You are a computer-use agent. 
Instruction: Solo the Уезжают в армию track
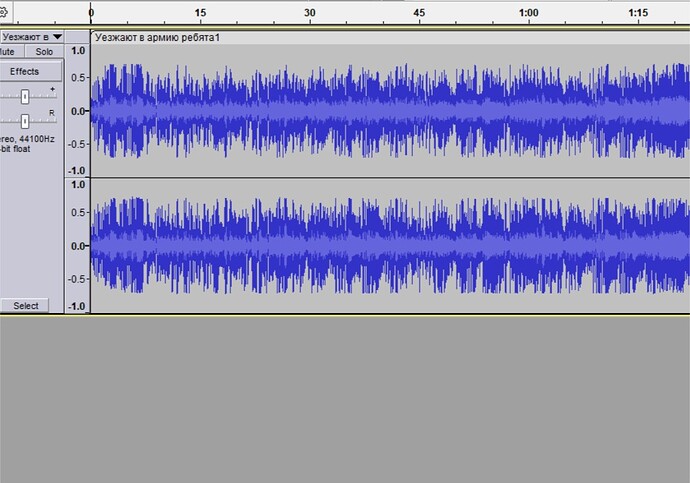[x=43, y=51]
